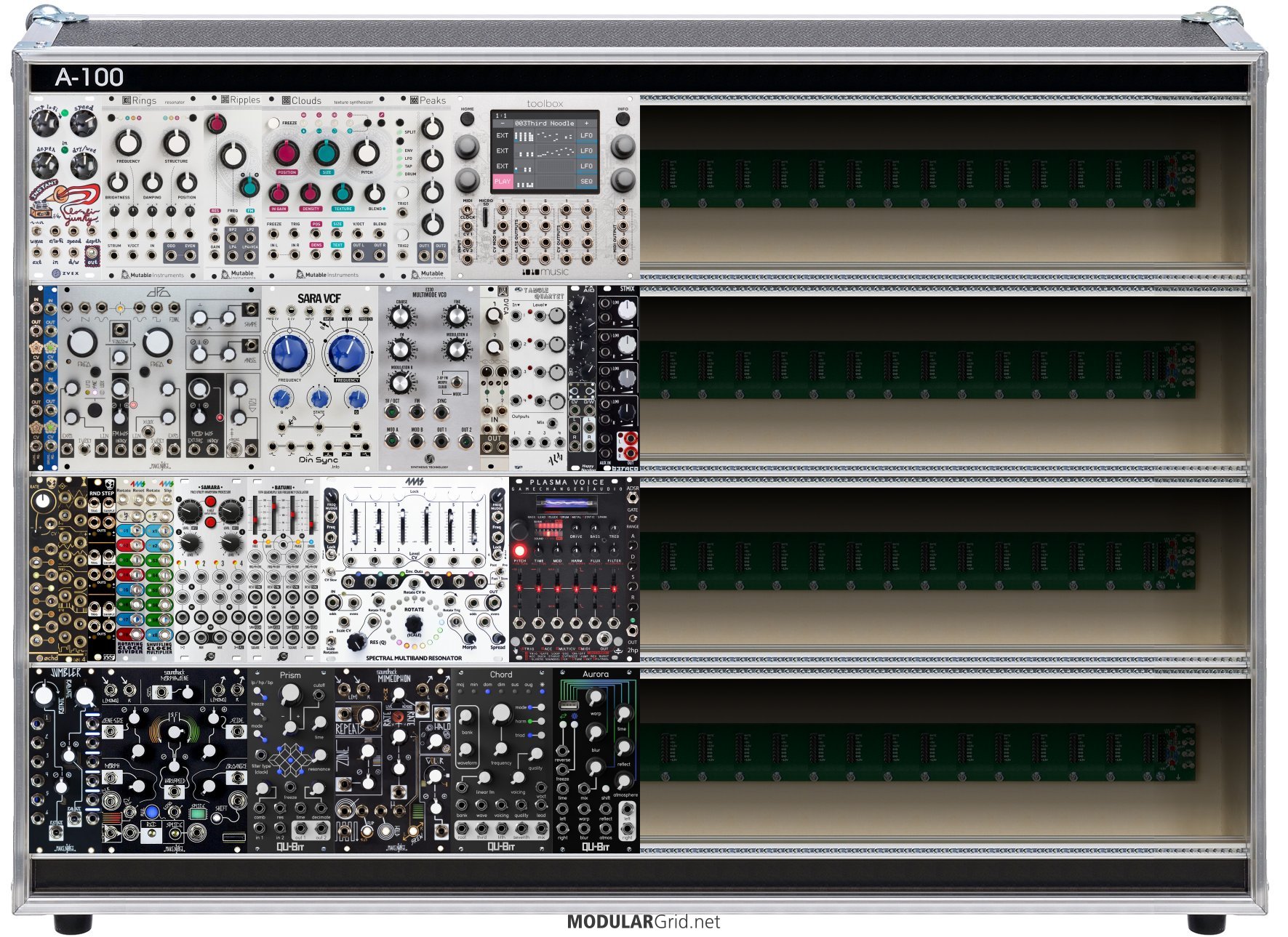This screenshot has height=937, width=1288.
Task: Click the dry/wet knob on Lo-Fi Junky
Action: [x=83, y=164]
